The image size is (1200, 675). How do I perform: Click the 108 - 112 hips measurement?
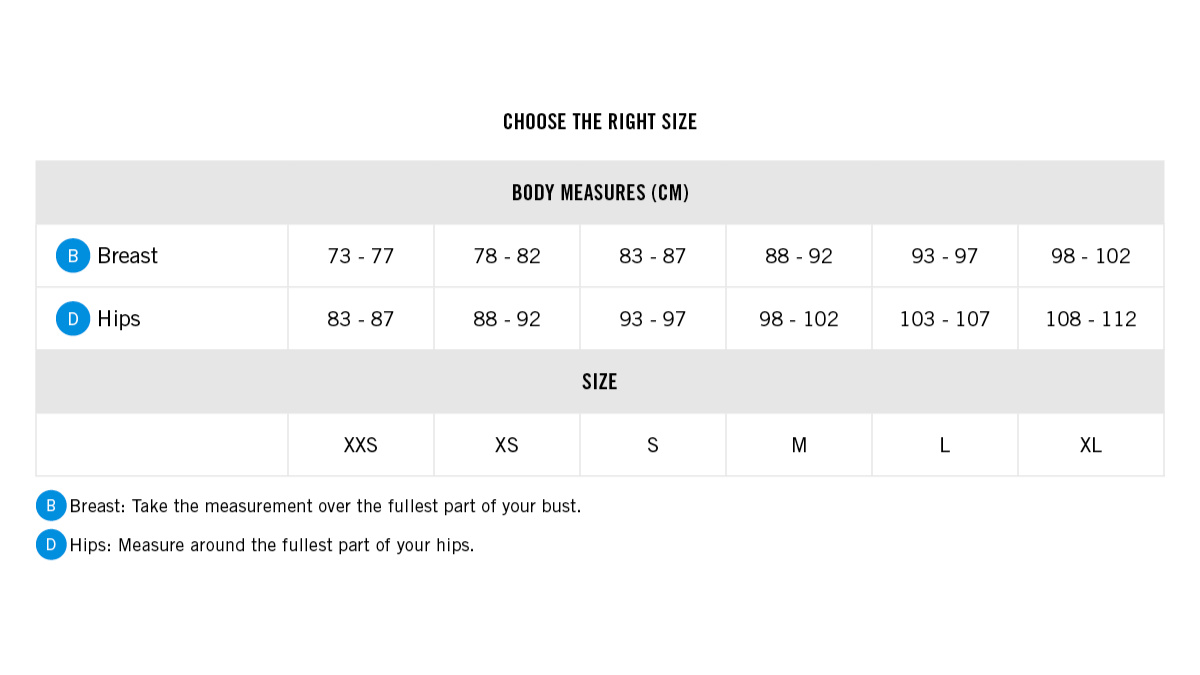tap(1091, 319)
